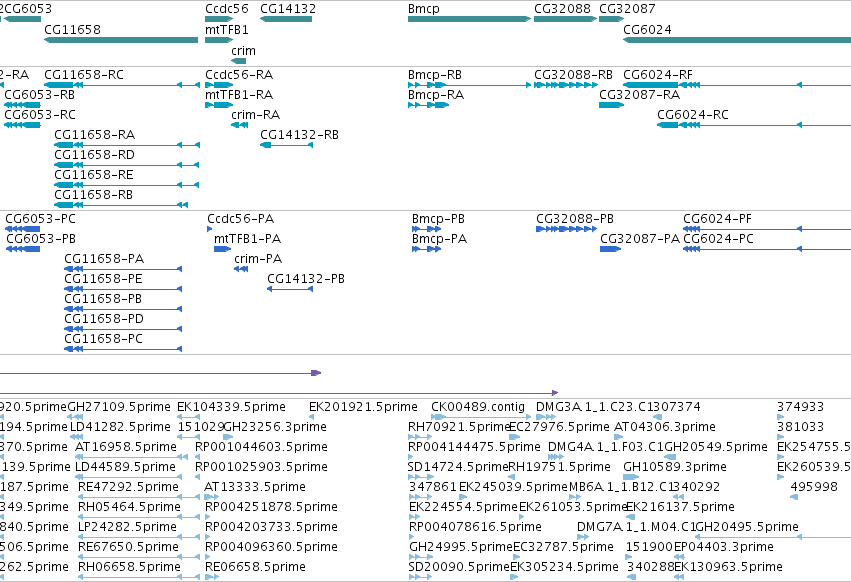Select EST AT04306.3prime
The width and height of the screenshot is (851, 582).
coord(665,427)
